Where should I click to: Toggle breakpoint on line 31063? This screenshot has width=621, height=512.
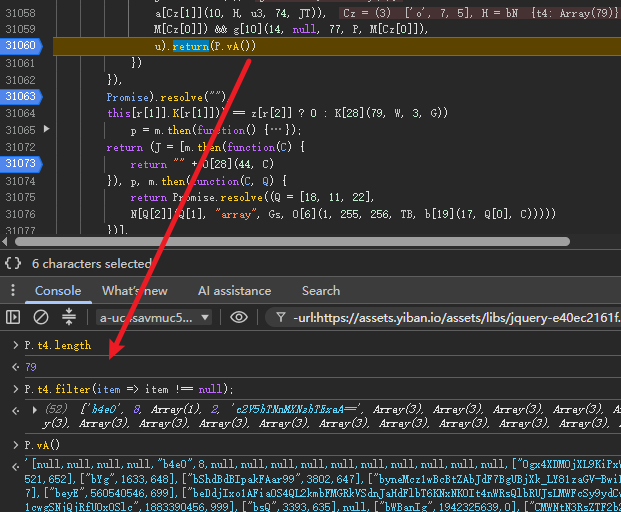21,96
